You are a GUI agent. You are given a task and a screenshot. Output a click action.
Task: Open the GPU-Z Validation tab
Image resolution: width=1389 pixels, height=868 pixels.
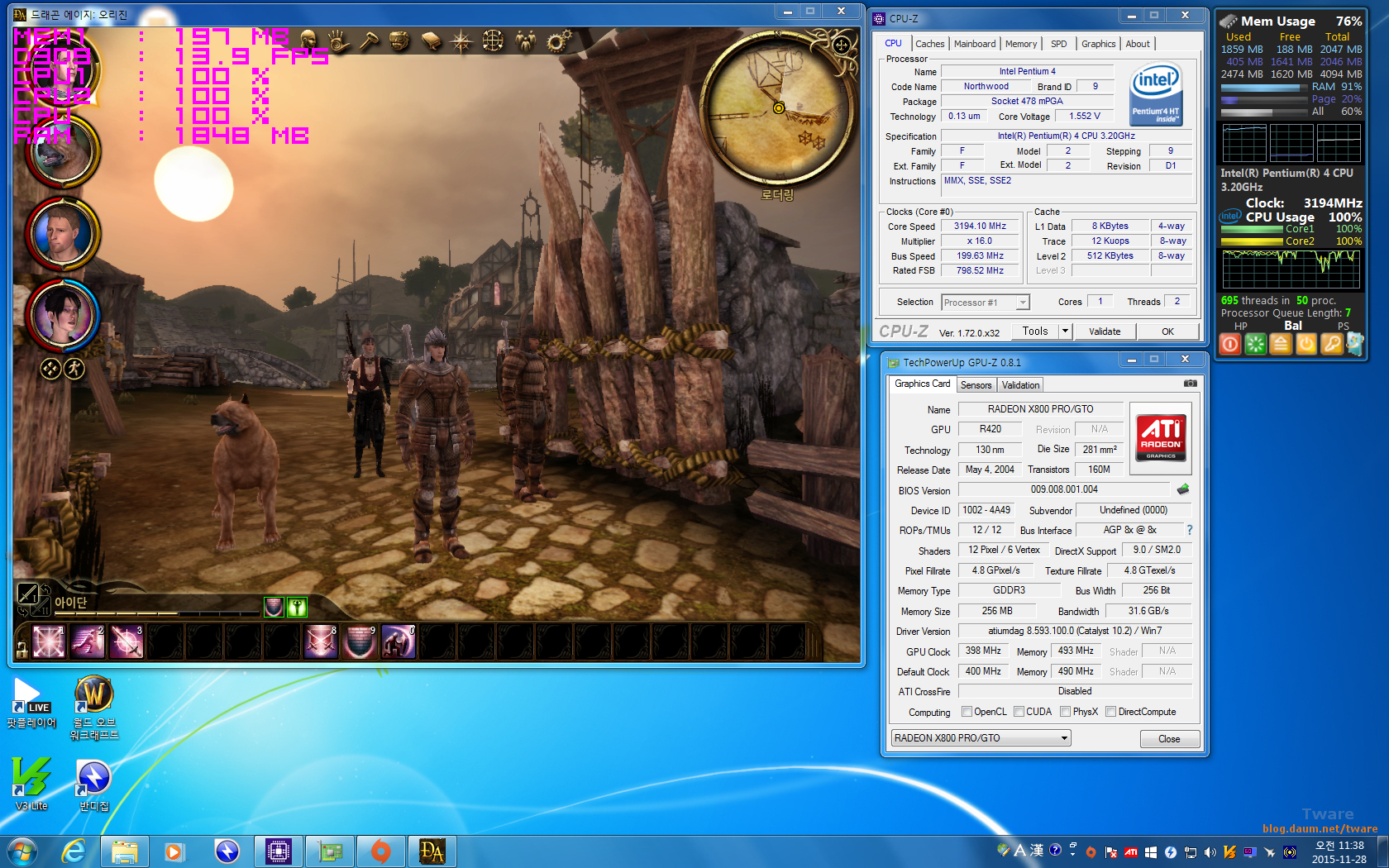click(x=1020, y=385)
